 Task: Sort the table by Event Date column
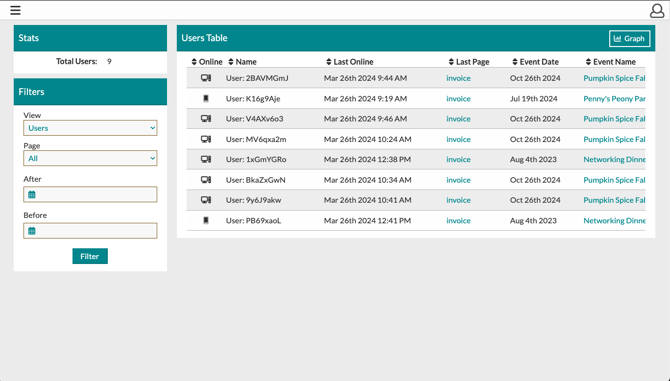click(x=535, y=62)
